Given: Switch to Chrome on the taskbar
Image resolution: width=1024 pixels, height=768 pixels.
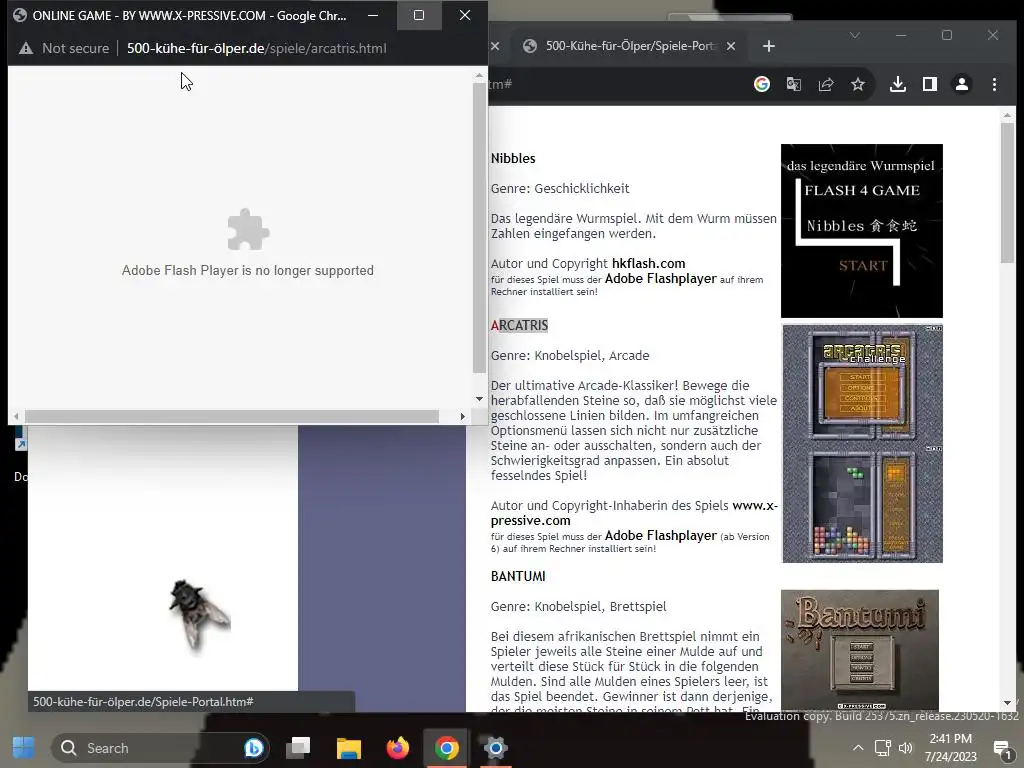Looking at the screenshot, I should (447, 747).
